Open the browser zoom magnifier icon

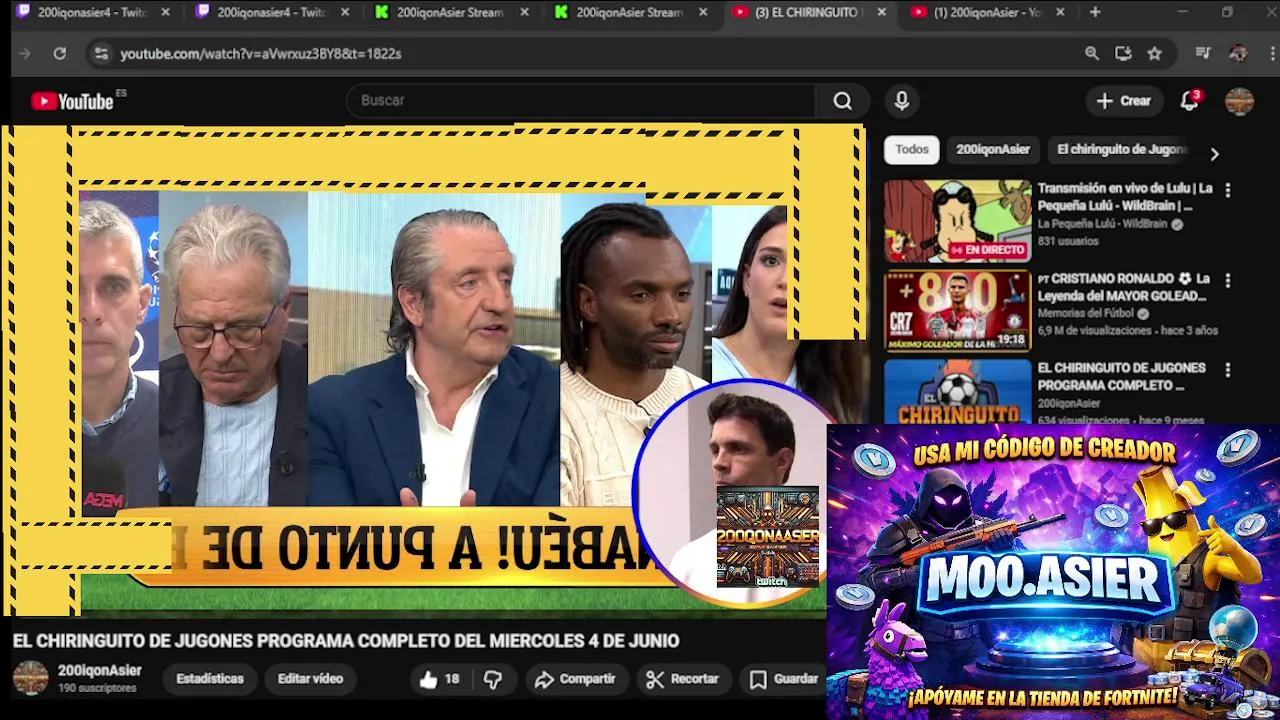[x=1092, y=53]
